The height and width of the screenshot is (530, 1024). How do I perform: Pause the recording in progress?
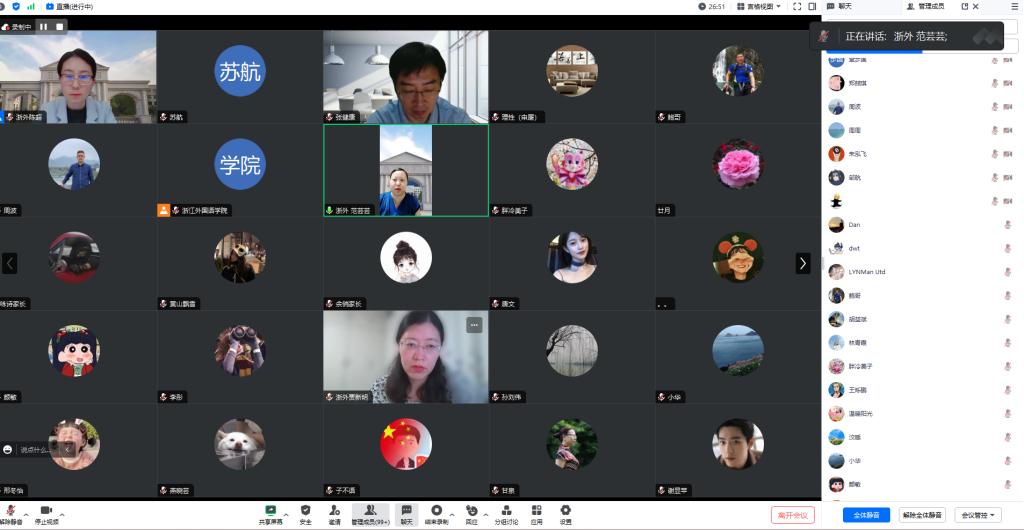pyautogui.click(x=44, y=27)
